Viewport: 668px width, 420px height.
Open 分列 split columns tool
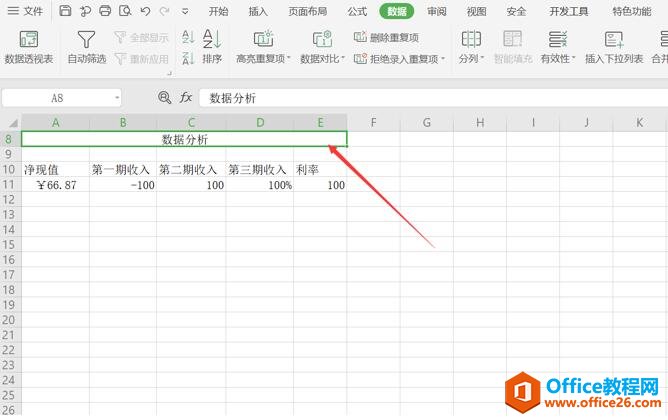pos(471,48)
